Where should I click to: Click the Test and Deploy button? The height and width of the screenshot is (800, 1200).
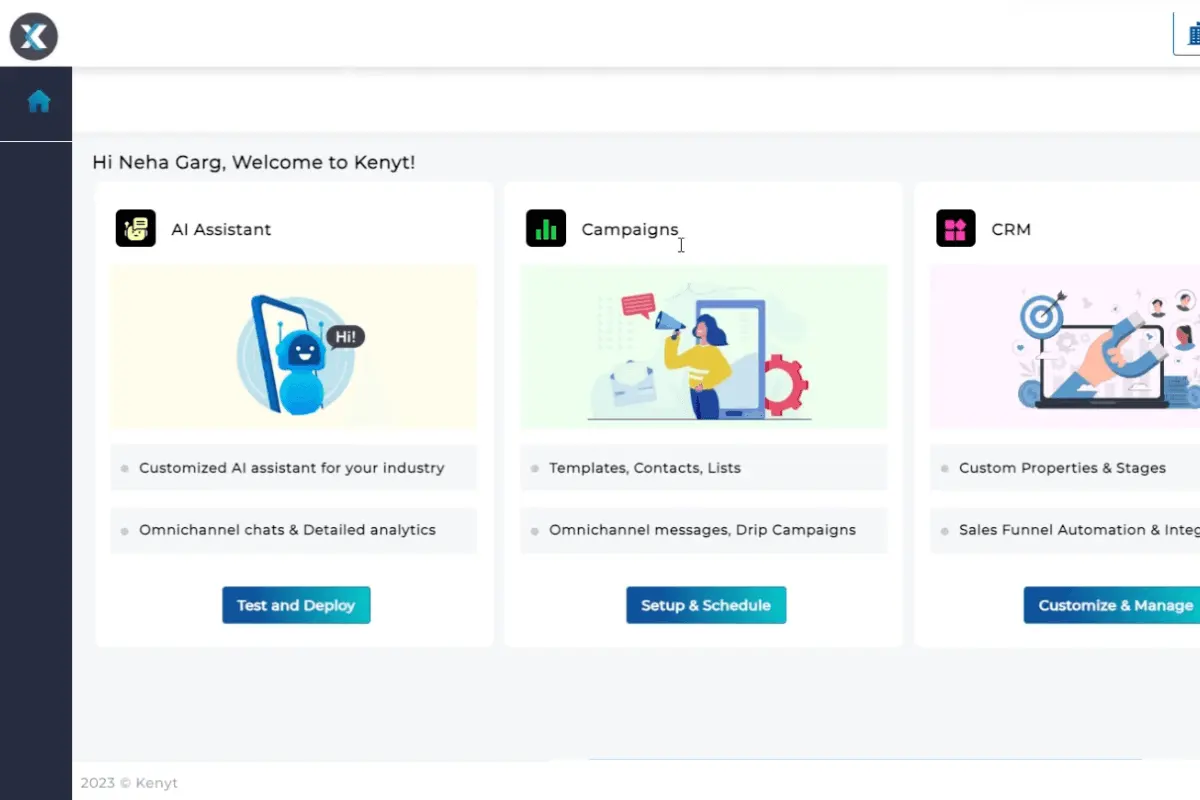[296, 605]
